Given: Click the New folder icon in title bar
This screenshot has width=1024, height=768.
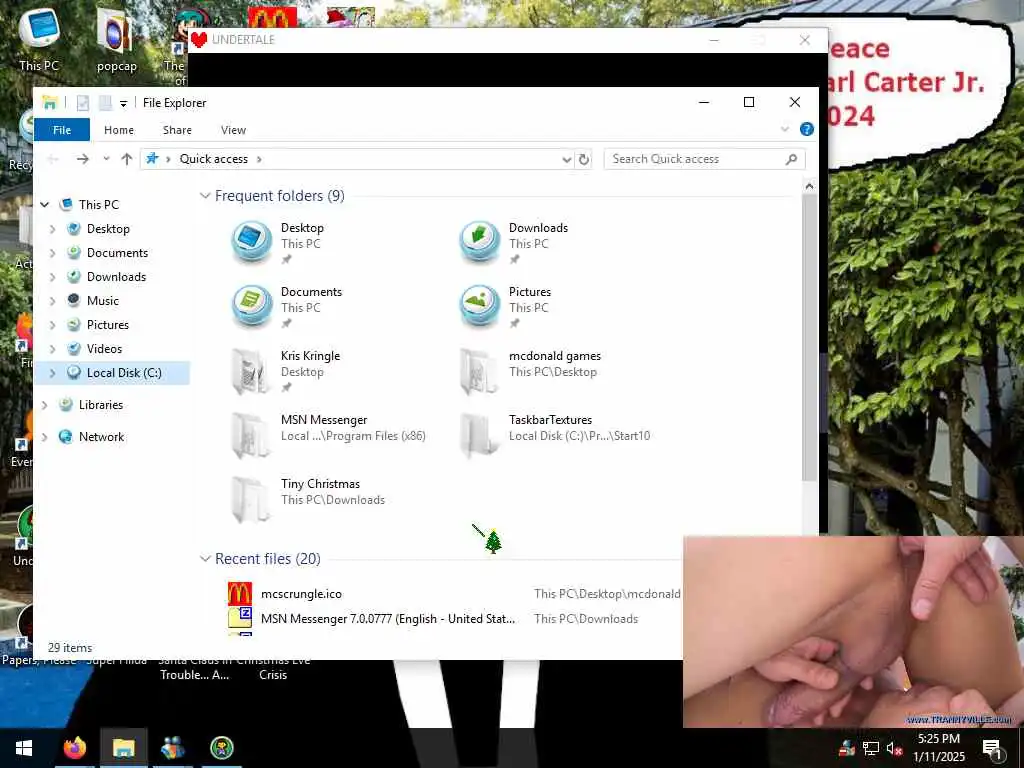Looking at the screenshot, I should point(104,103).
